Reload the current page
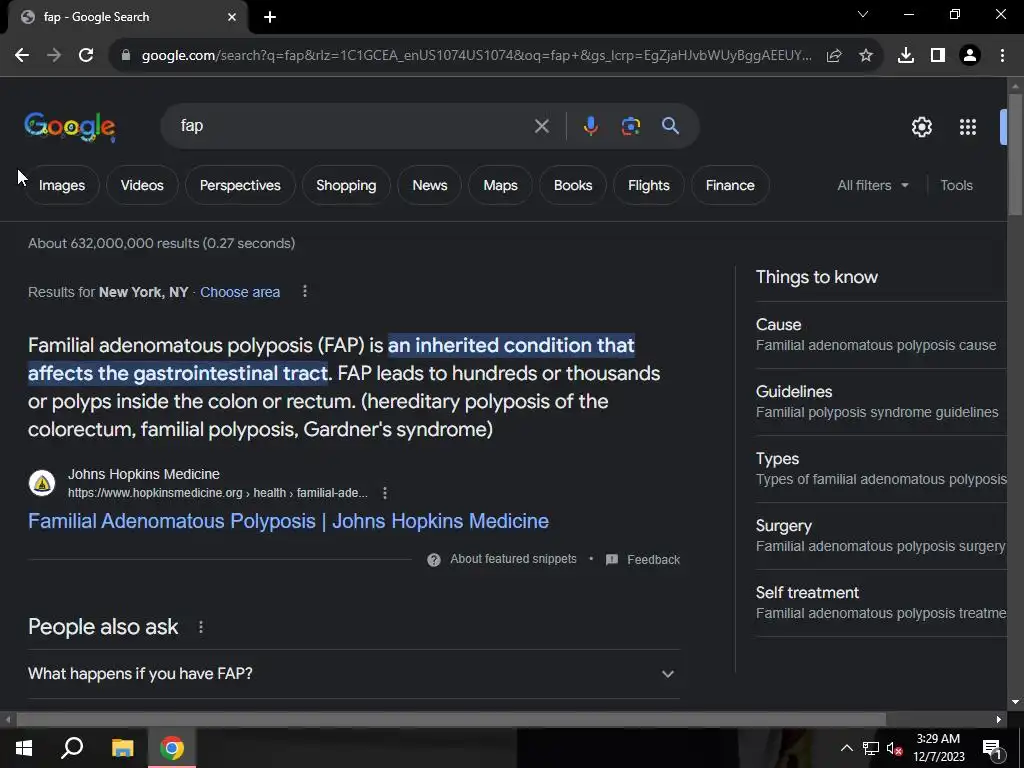This screenshot has width=1024, height=768. click(86, 56)
